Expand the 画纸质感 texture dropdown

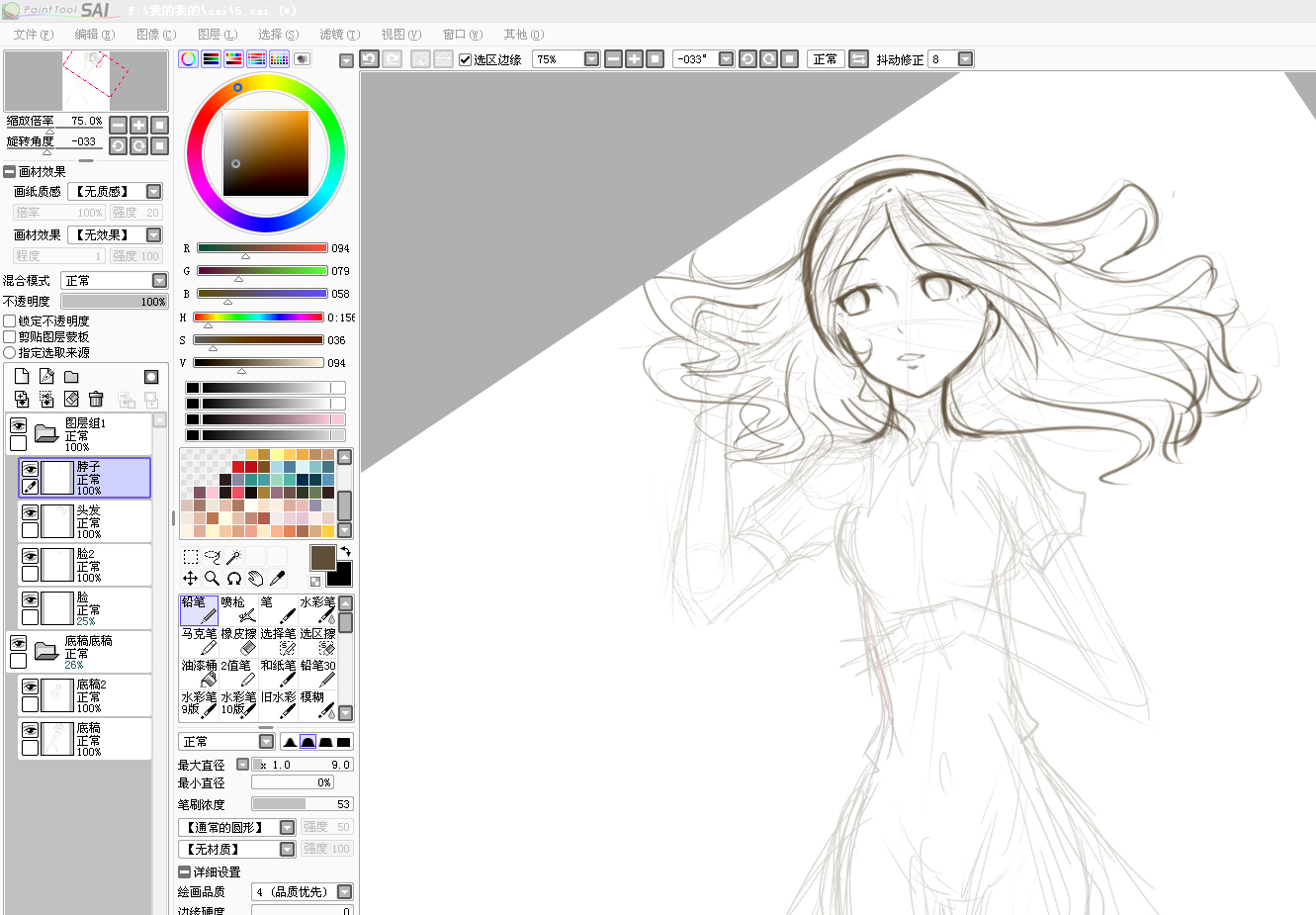tap(153, 192)
